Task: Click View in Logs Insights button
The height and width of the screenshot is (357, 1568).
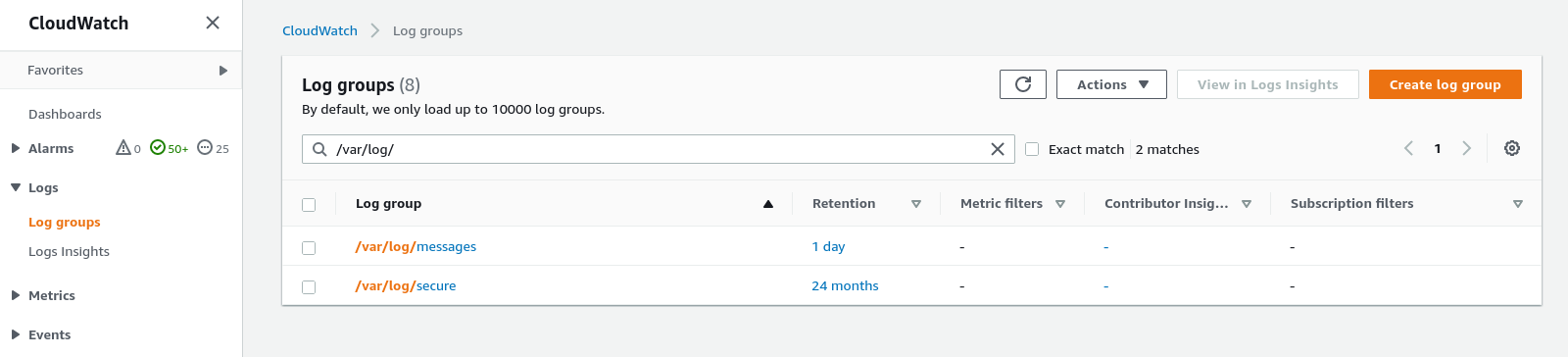Action: (x=1268, y=84)
